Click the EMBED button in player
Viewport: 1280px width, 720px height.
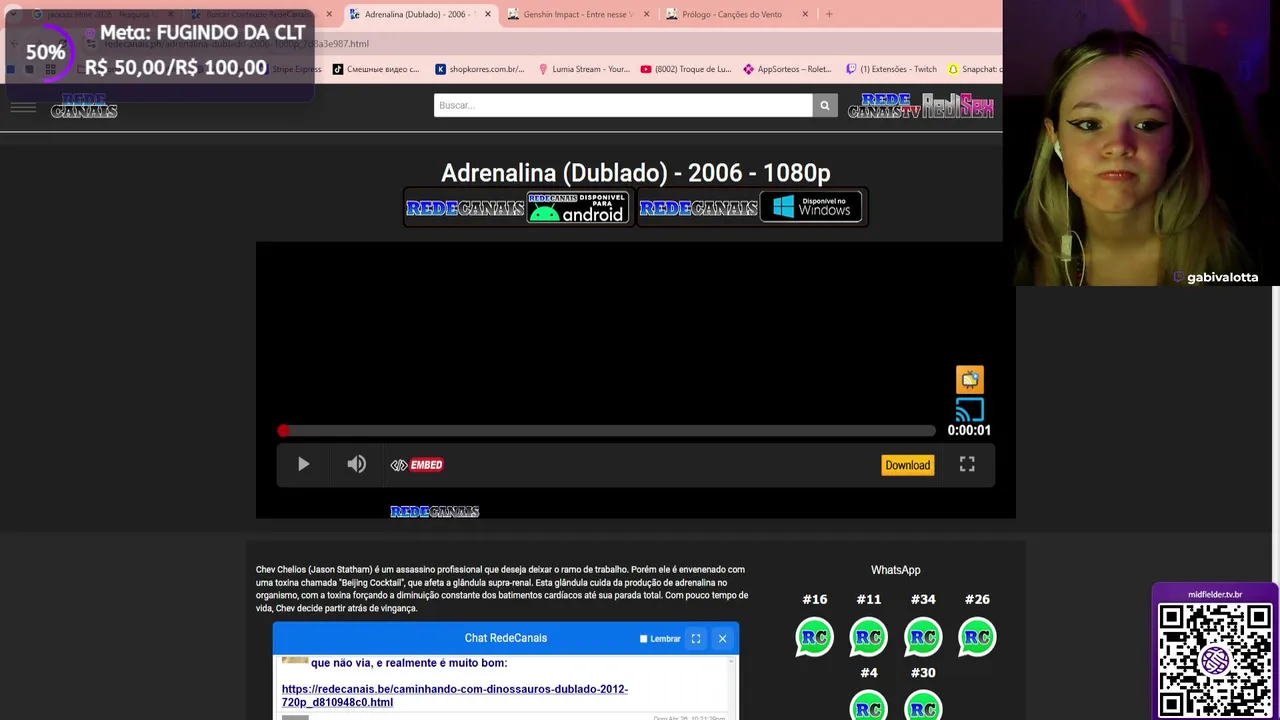point(417,465)
